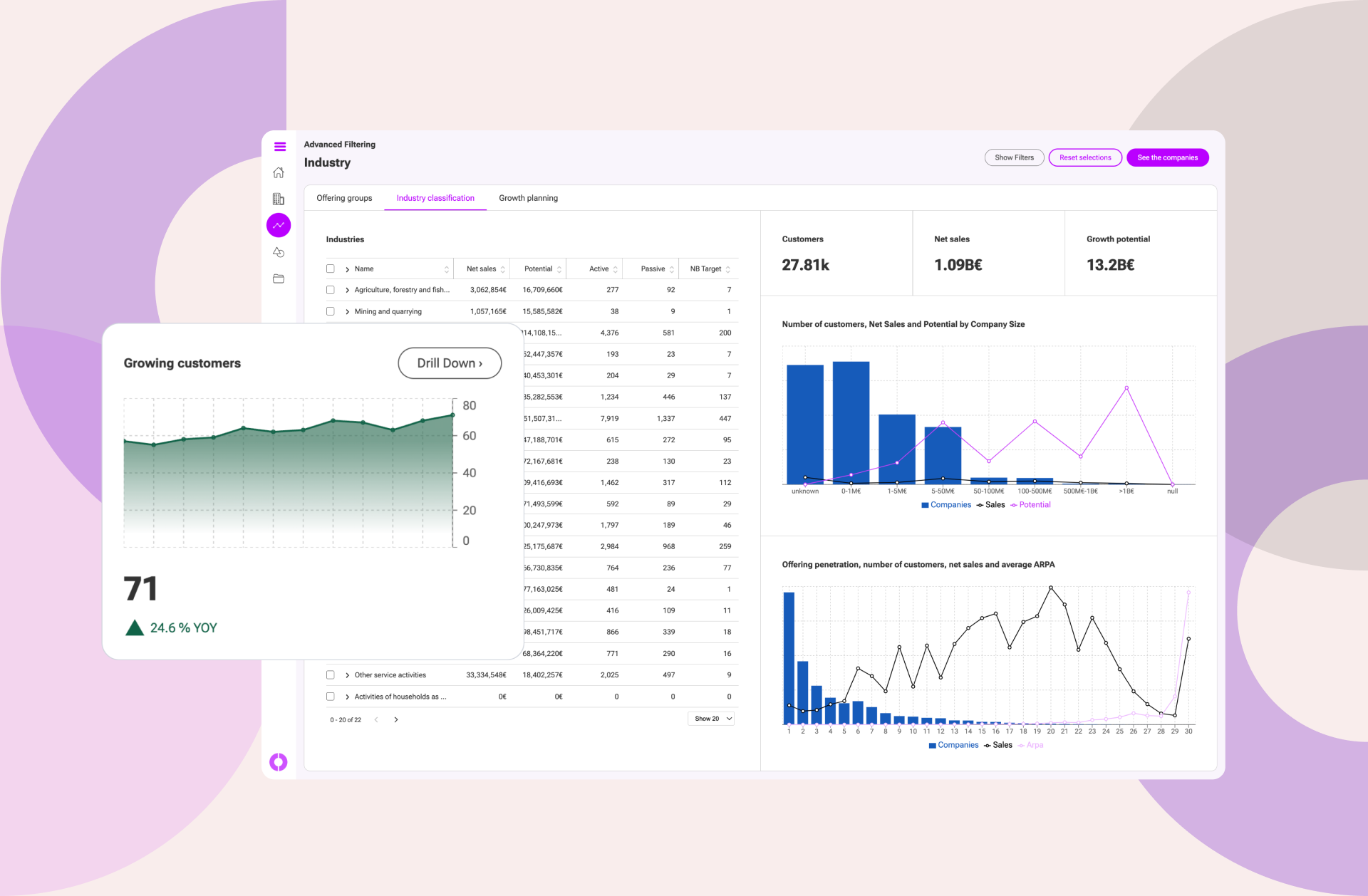The height and width of the screenshot is (896, 1368).
Task: Open the shapes sidebar icon
Action: pyautogui.click(x=279, y=252)
